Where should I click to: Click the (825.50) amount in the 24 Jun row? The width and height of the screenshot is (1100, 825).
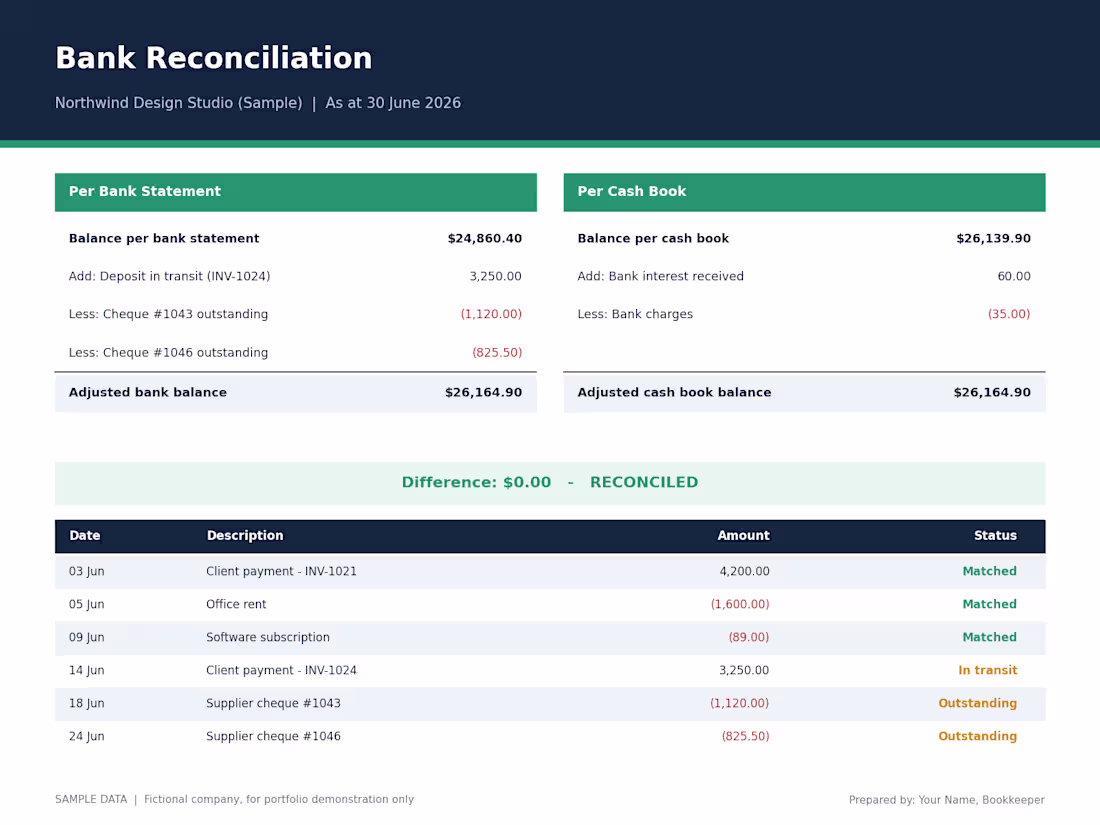pyautogui.click(x=745, y=737)
